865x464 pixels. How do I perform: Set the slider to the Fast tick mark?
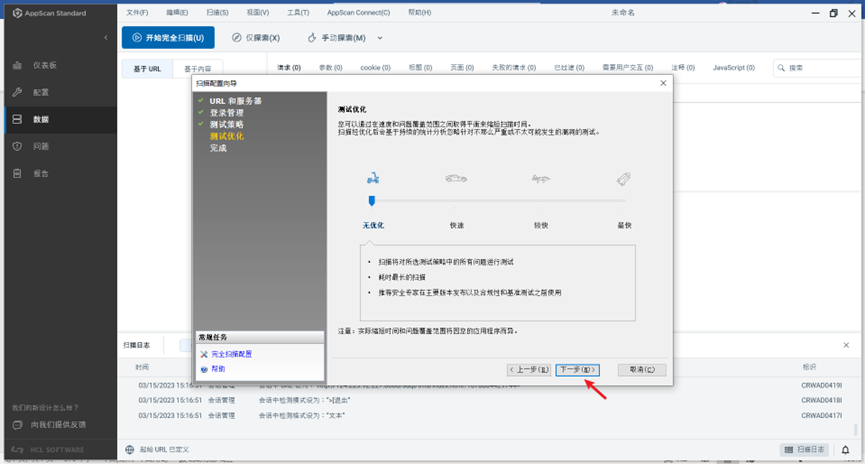click(x=456, y=207)
